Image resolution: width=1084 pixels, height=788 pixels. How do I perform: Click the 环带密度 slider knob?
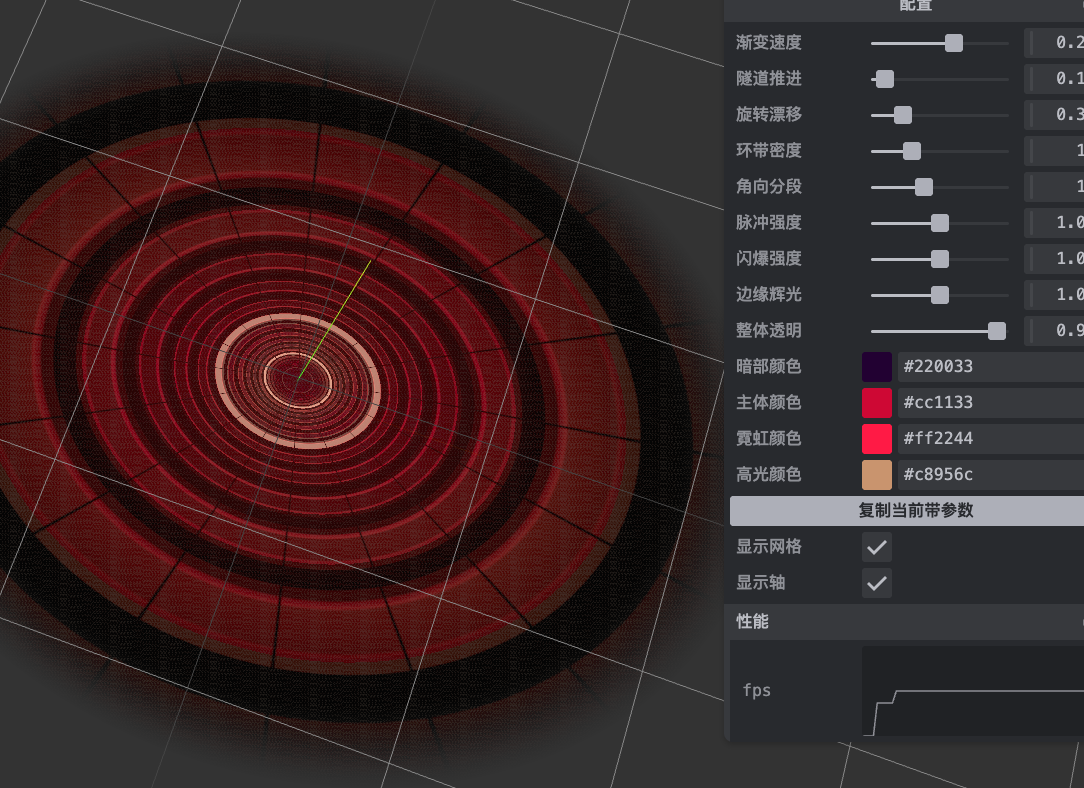[912, 151]
